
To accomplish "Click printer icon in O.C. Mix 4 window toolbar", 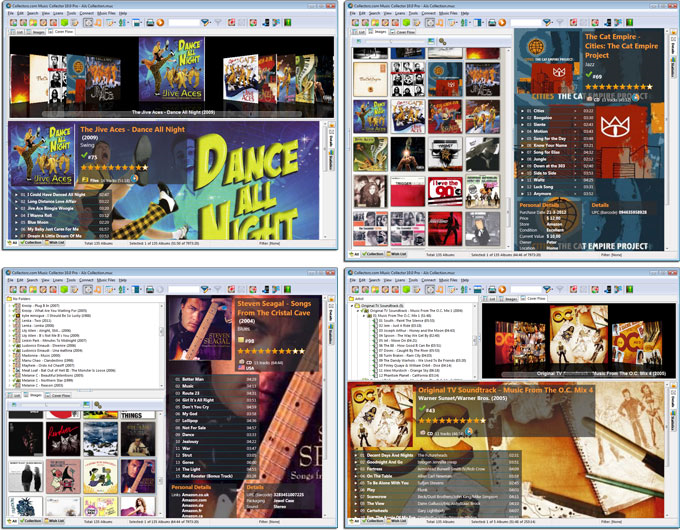I will click(x=492, y=289).
